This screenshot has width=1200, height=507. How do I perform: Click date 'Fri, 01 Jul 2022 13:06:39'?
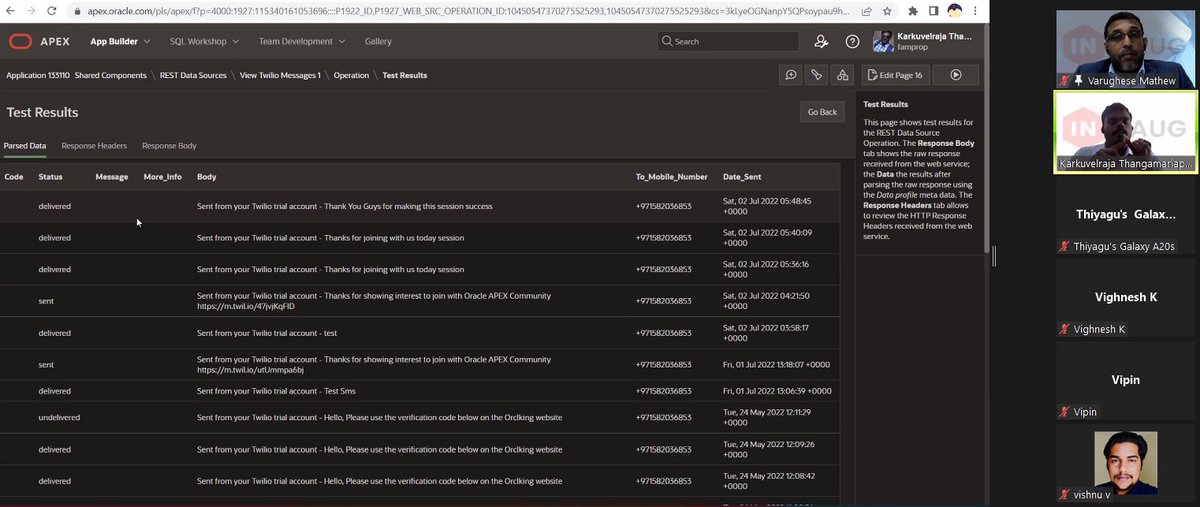coord(776,391)
